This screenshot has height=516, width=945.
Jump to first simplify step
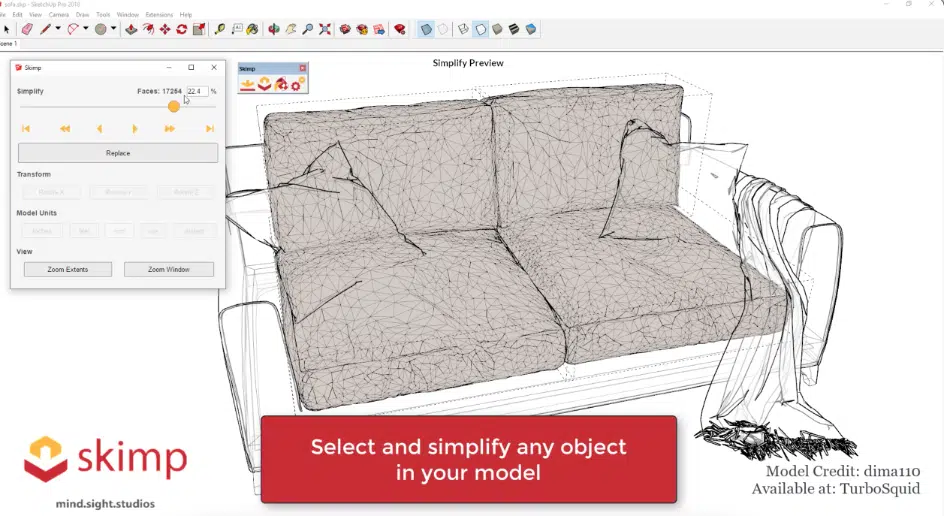[x=26, y=128]
